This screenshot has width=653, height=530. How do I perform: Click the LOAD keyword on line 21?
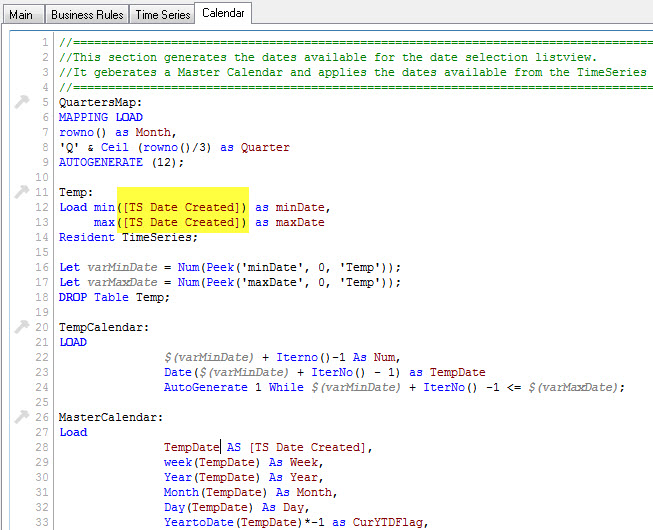[x=73, y=342]
